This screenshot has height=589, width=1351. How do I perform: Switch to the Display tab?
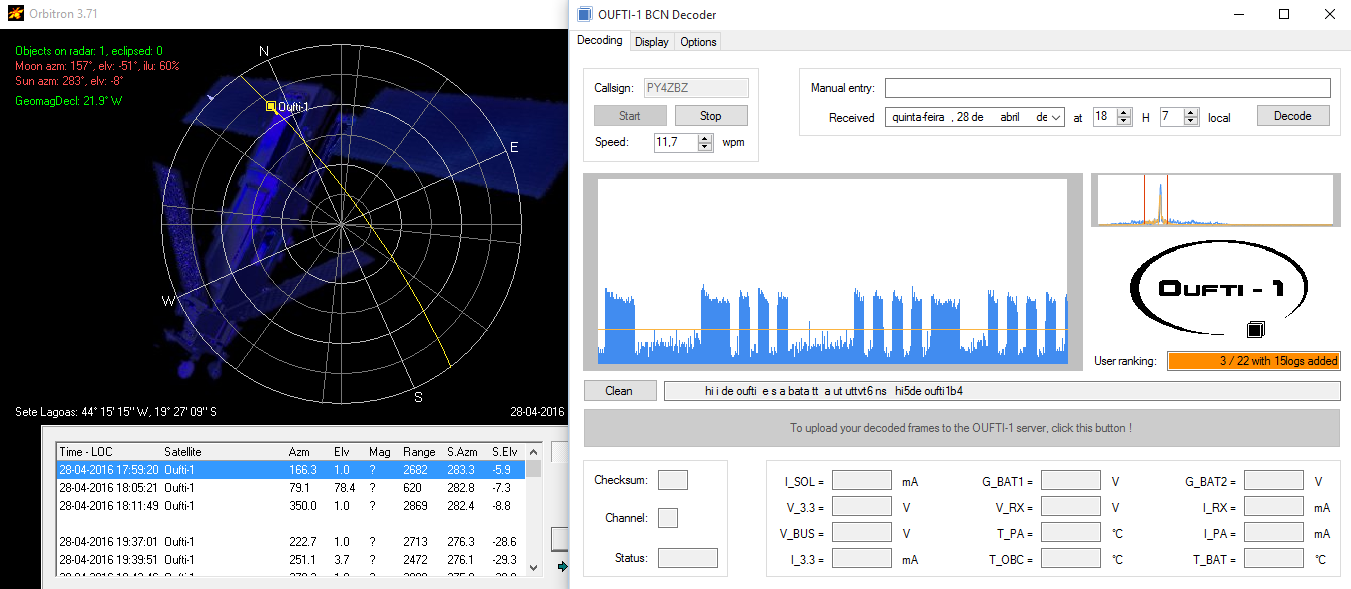click(x=651, y=42)
